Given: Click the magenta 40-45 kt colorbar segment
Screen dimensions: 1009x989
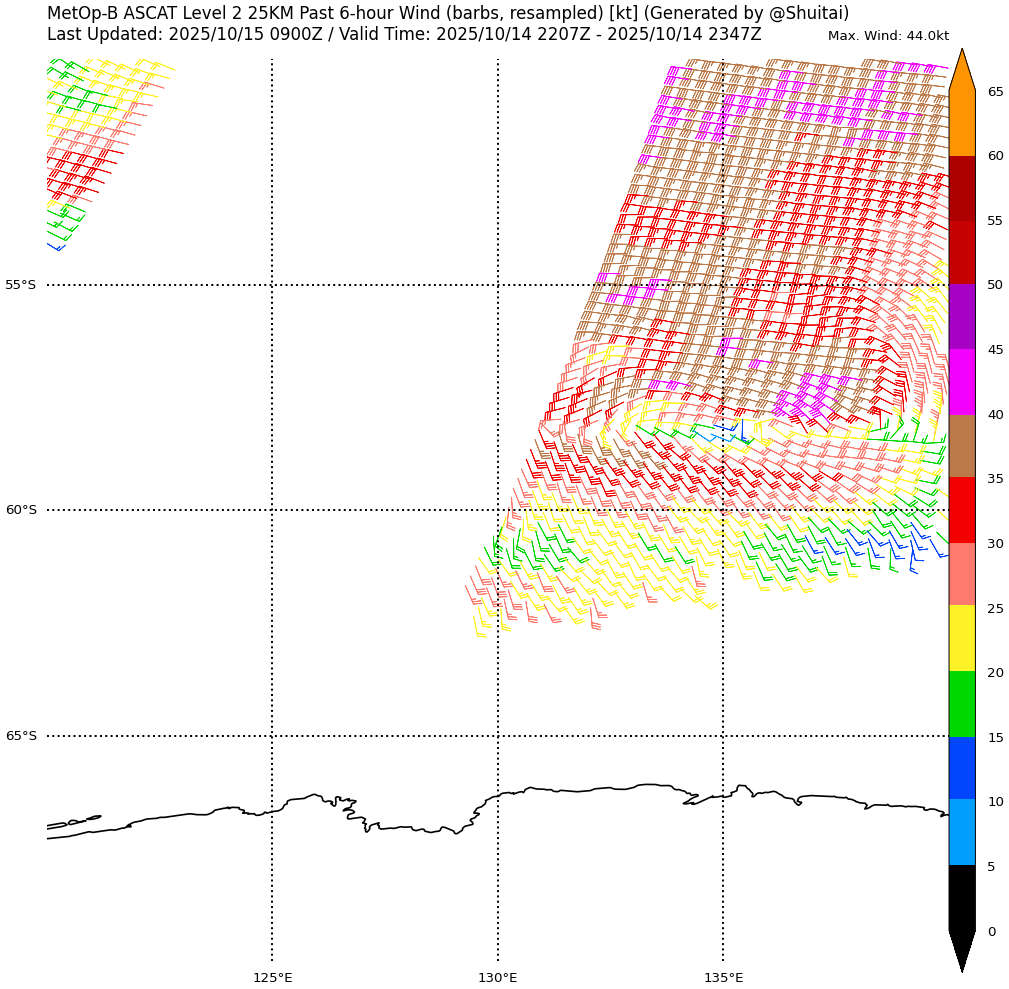Looking at the screenshot, I should click(961, 382).
